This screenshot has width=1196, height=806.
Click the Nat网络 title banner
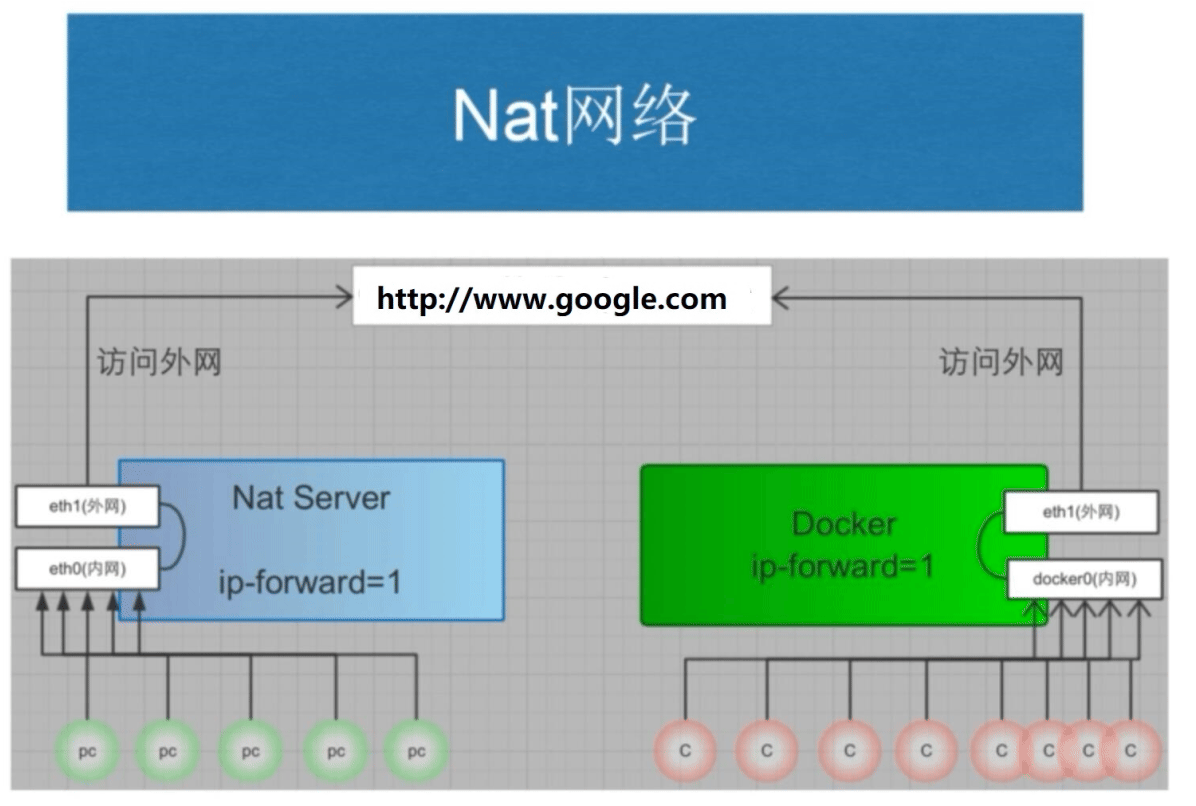pos(574,112)
